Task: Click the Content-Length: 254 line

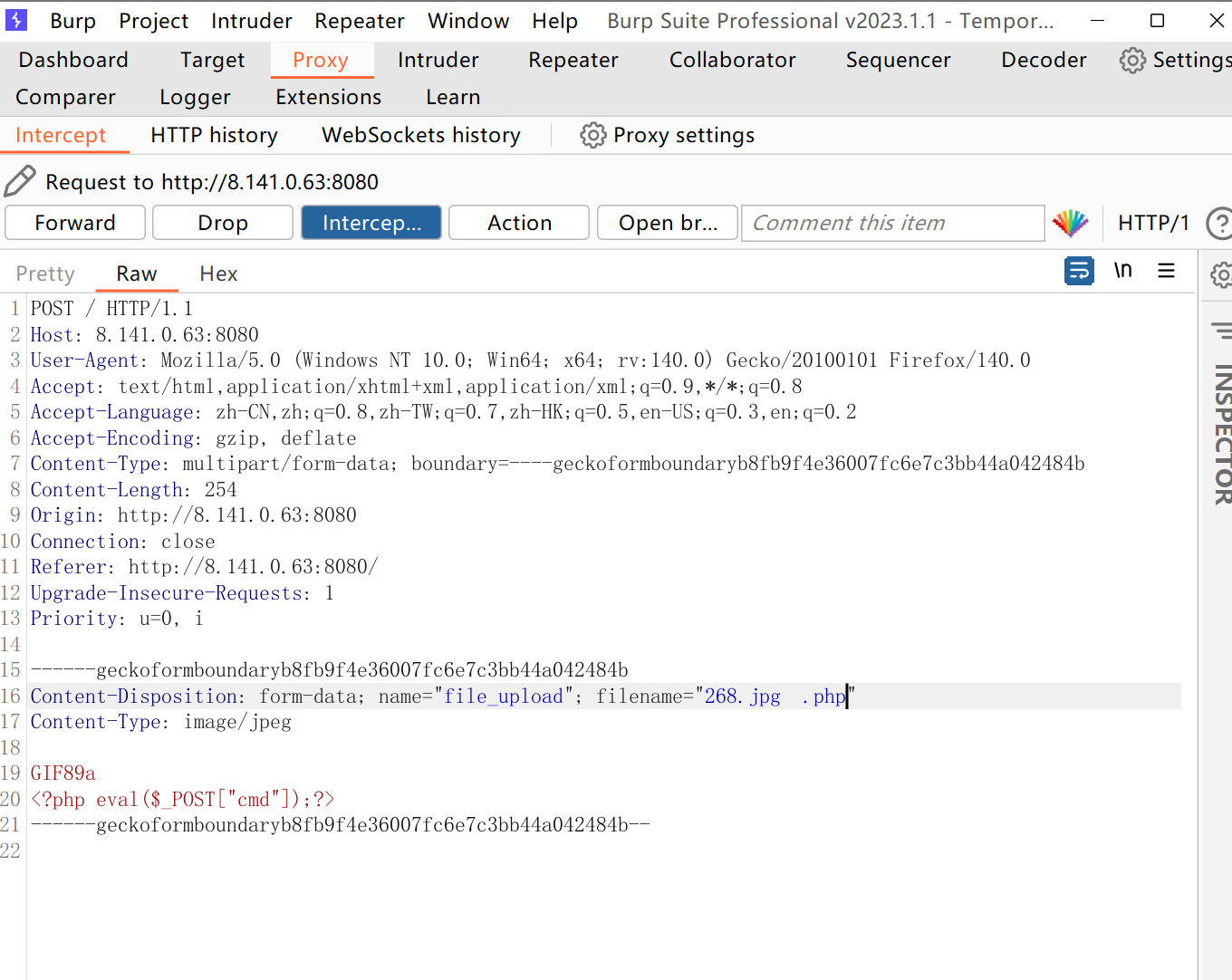Action: 134,490
